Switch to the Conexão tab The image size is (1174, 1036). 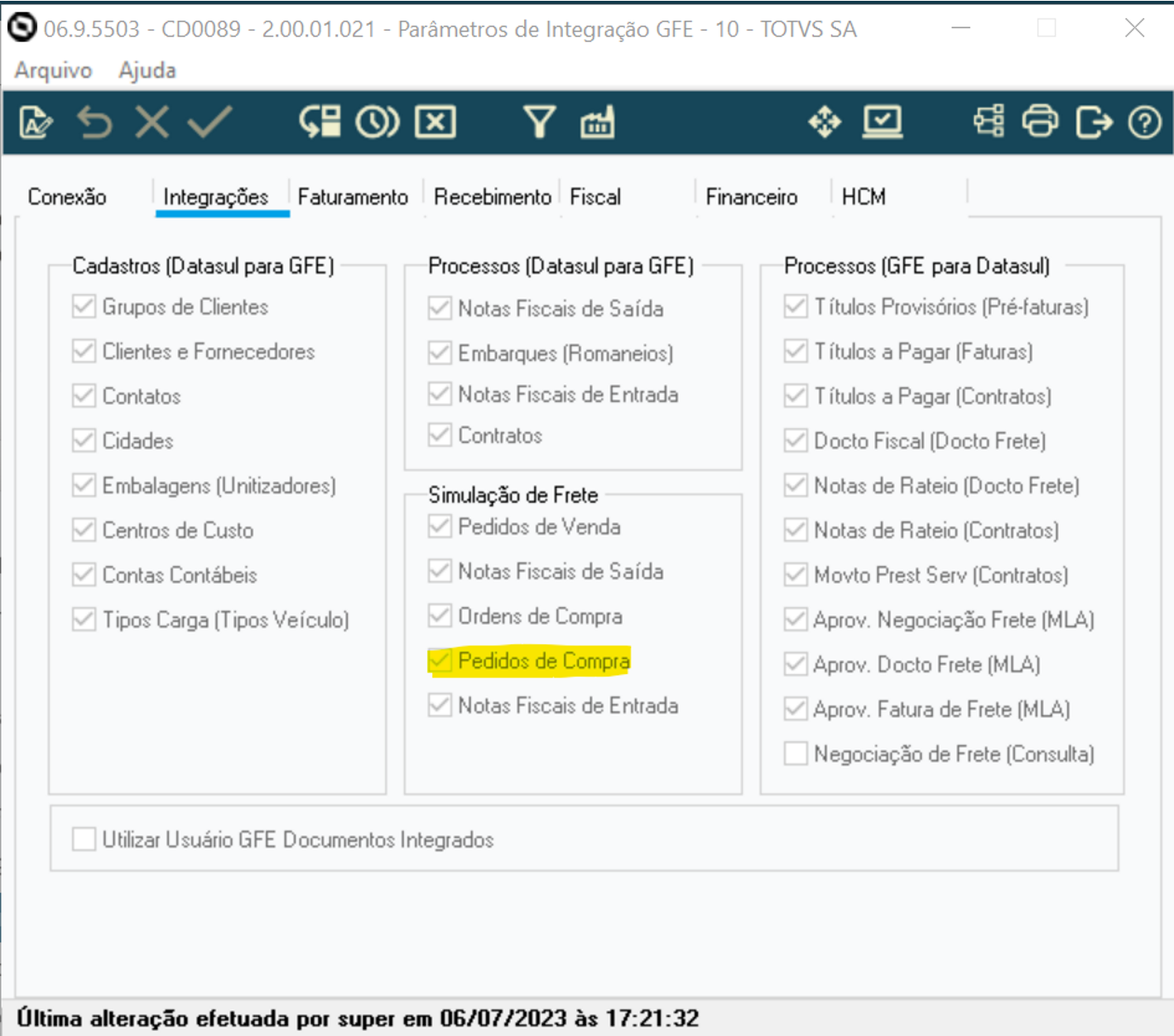67,197
